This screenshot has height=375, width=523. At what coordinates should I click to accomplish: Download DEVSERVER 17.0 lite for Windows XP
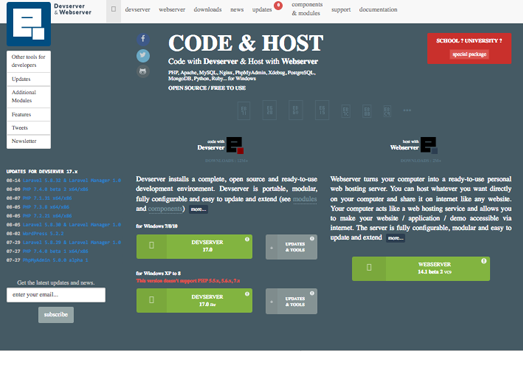pyautogui.click(x=194, y=301)
